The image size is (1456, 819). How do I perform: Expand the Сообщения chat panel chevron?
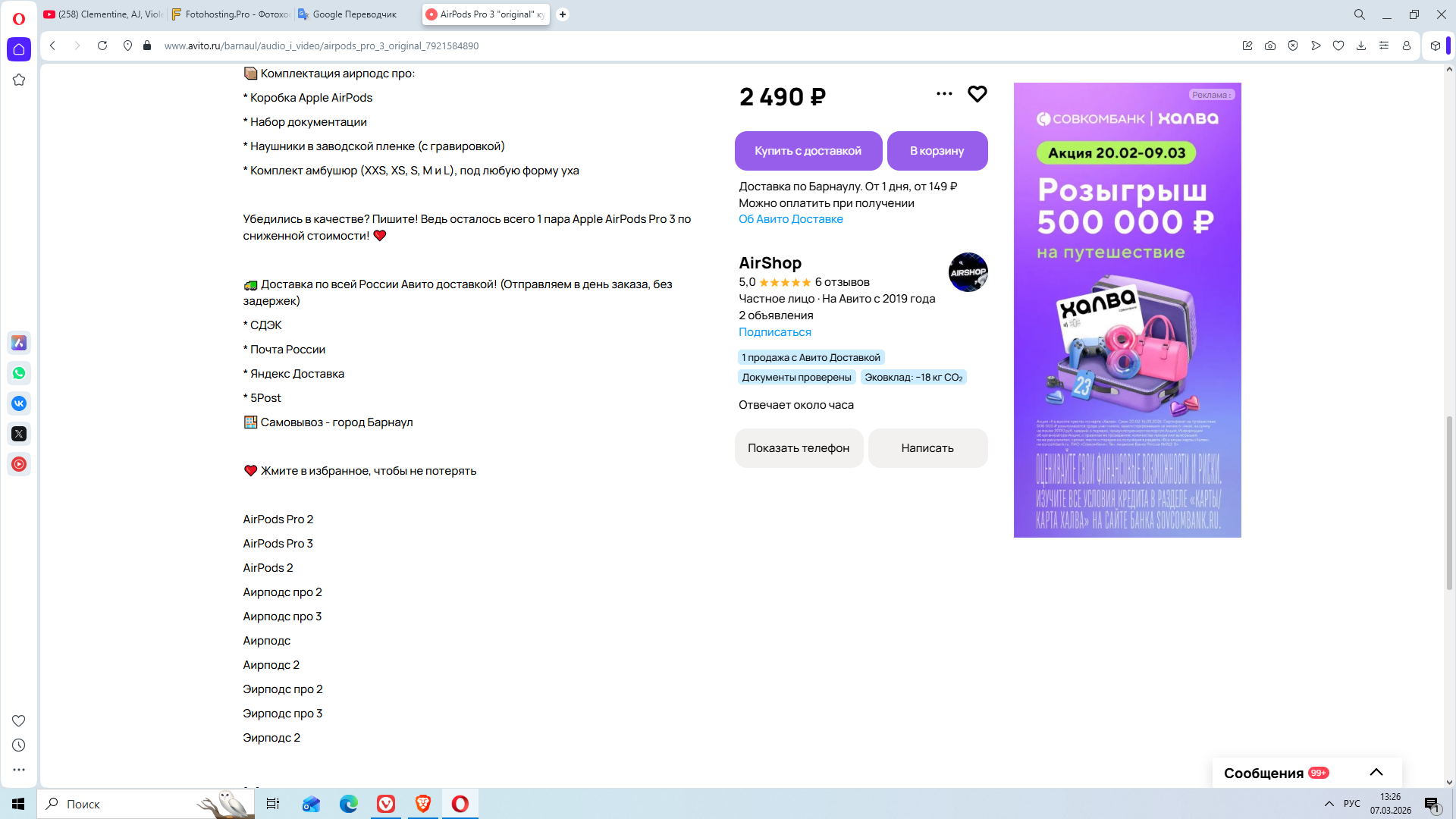(x=1376, y=773)
